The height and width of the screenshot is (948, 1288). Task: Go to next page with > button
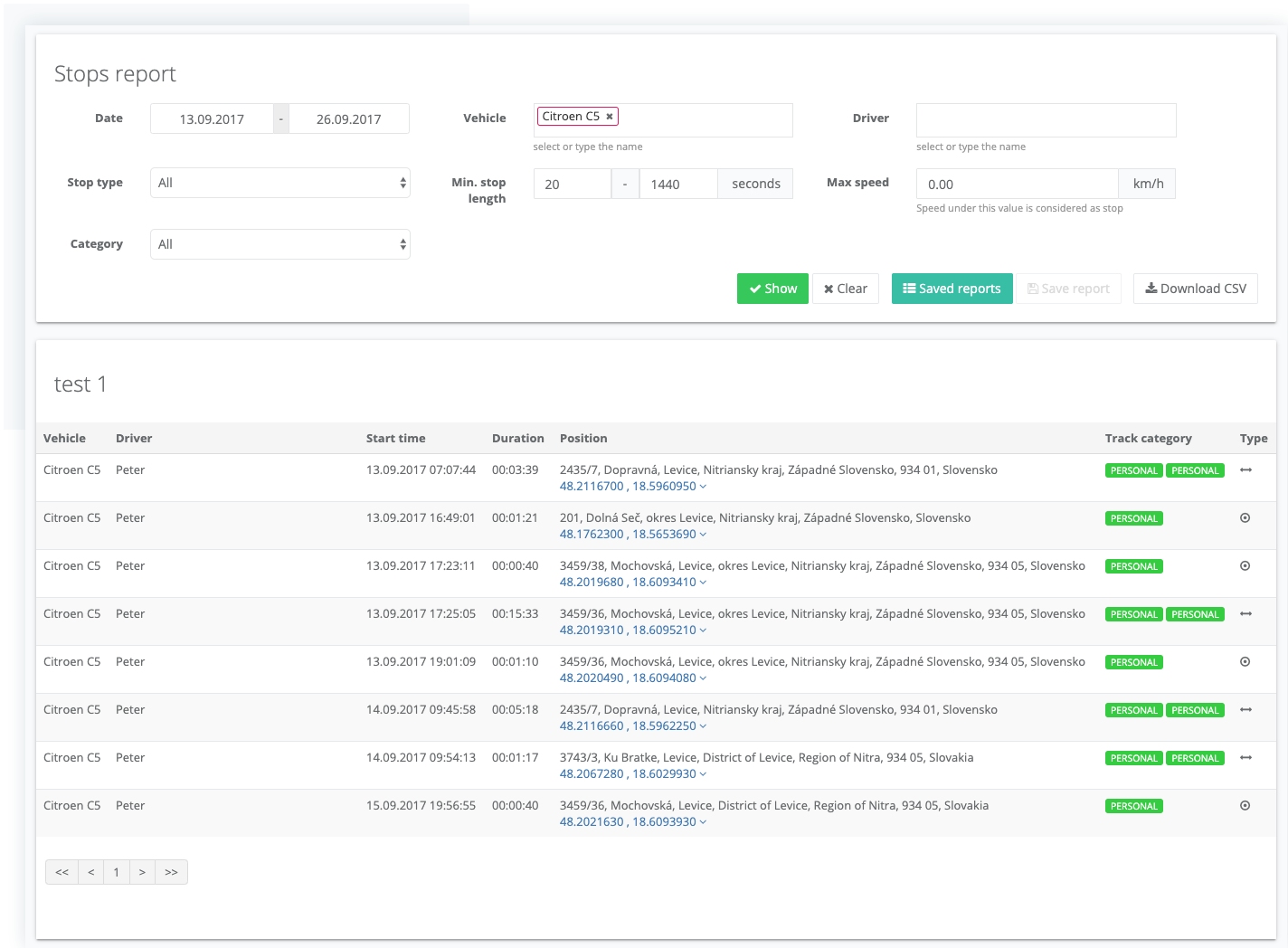click(142, 872)
